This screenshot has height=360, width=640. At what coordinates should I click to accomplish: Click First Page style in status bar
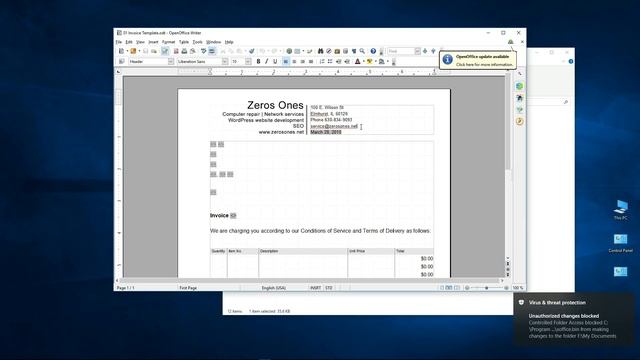pyautogui.click(x=188, y=288)
